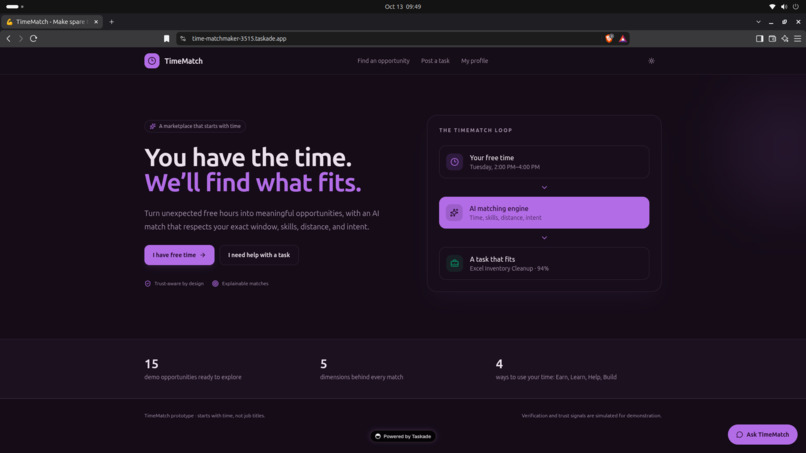Viewport: 806px width, 453px height.
Task: Open the Leo AI assistant icon
Action: pos(785,39)
